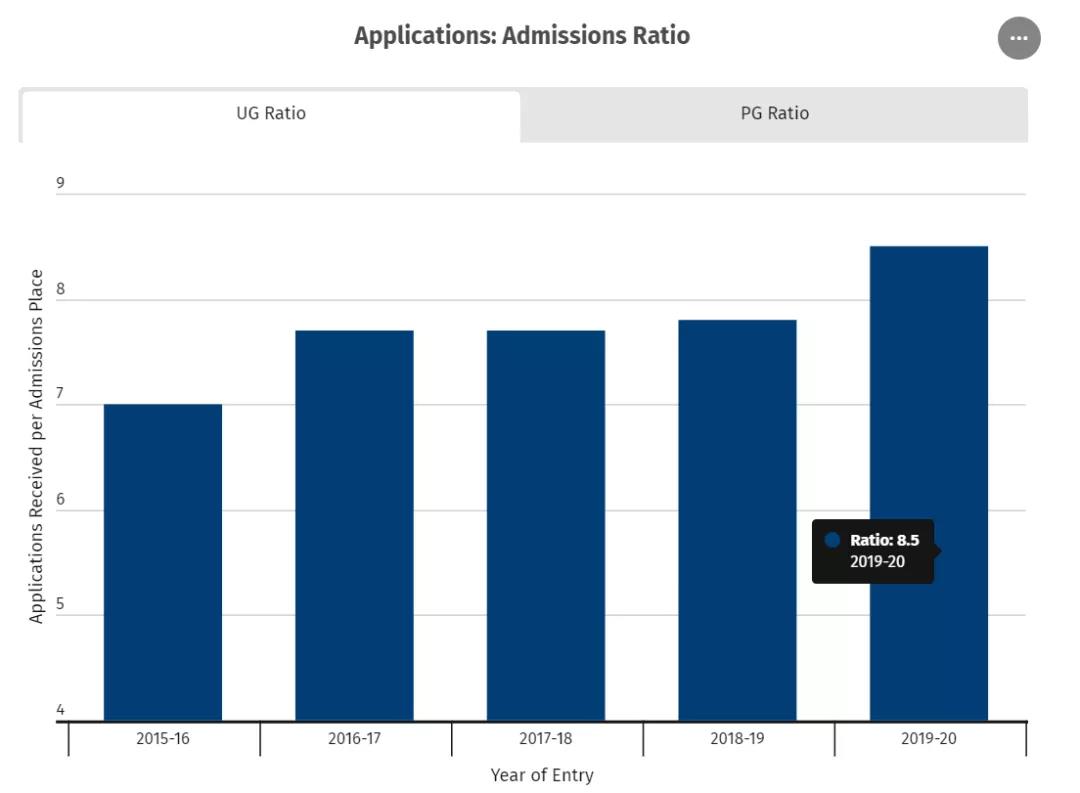This screenshot has width=1080, height=793.
Task: Click the 2018-19 x-axis label
Action: (737, 739)
